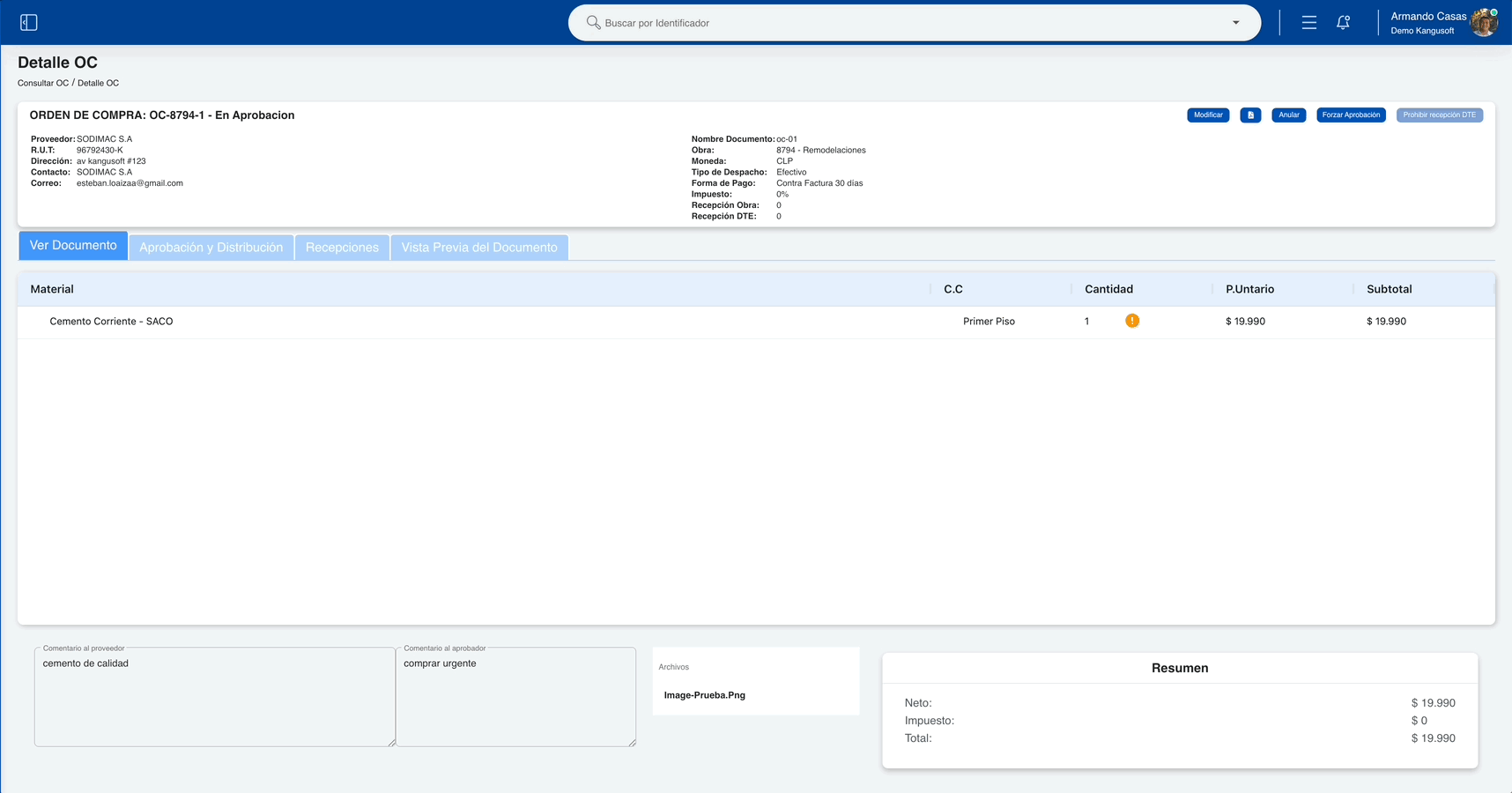Click the Demo Kangusoft company label
1512x793 pixels.
pos(1422,31)
